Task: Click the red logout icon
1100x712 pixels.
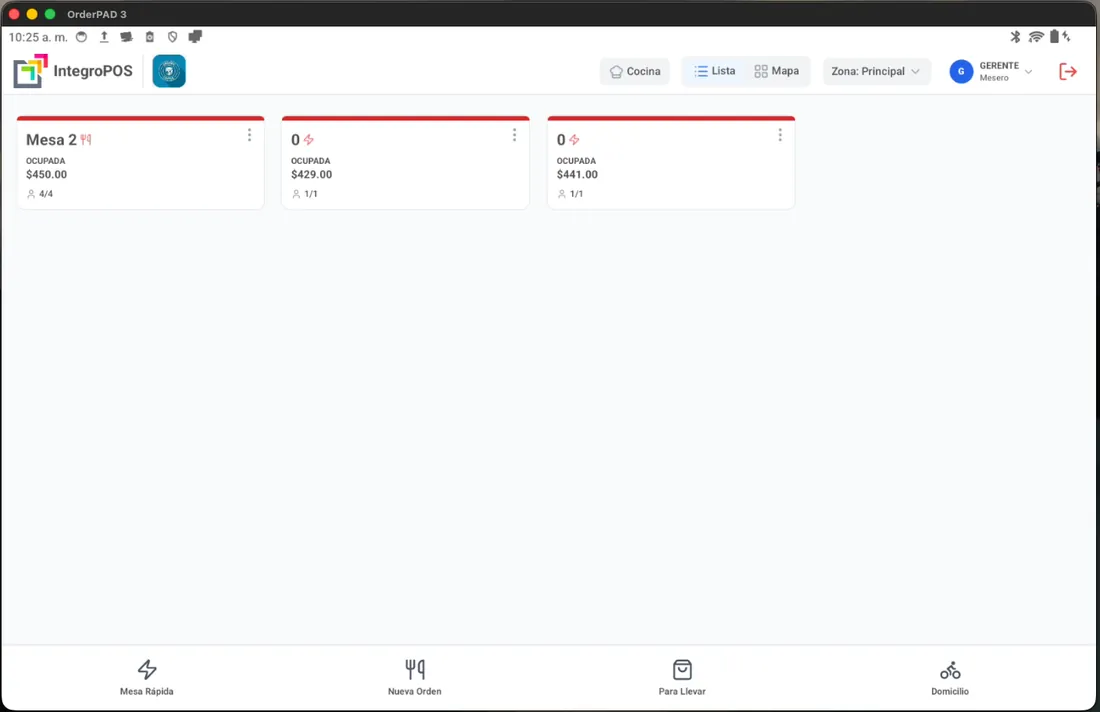Action: coord(1068,72)
